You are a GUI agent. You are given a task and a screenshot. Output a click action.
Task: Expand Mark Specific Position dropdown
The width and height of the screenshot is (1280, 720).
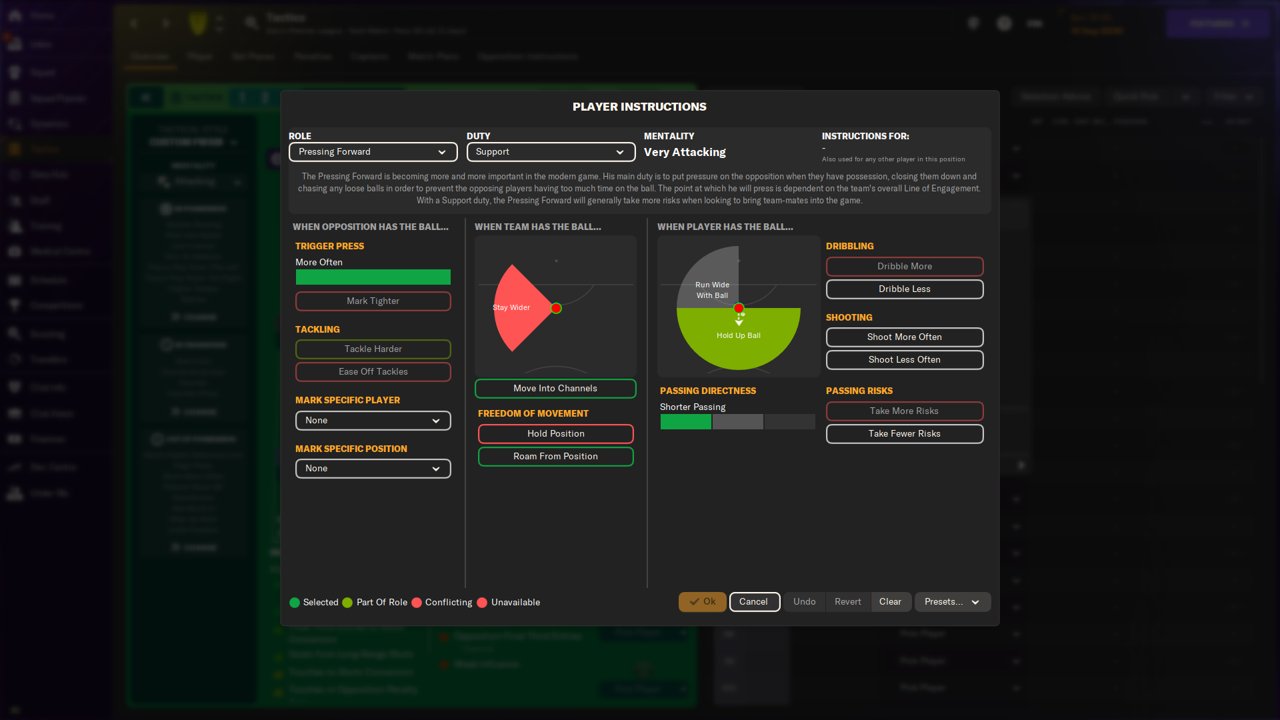[373, 468]
